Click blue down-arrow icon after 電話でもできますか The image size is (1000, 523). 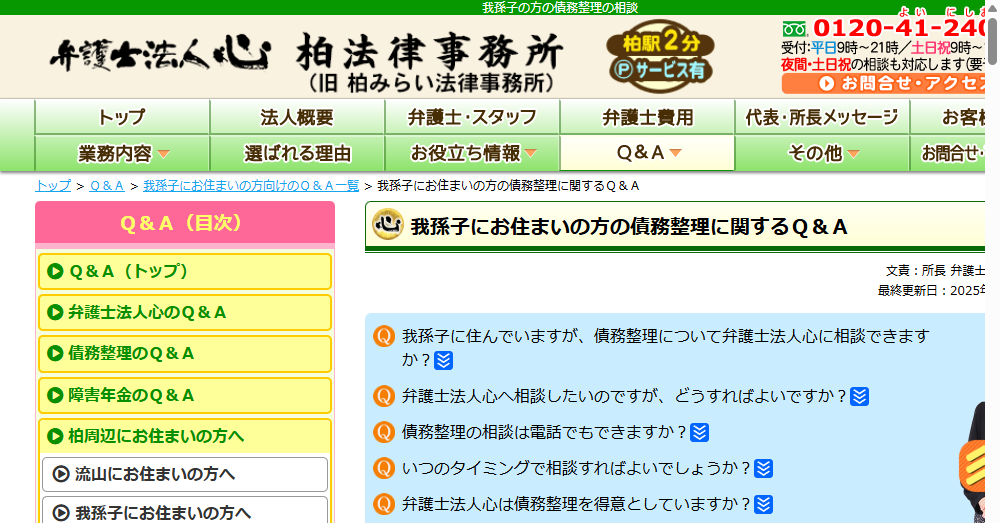(700, 432)
